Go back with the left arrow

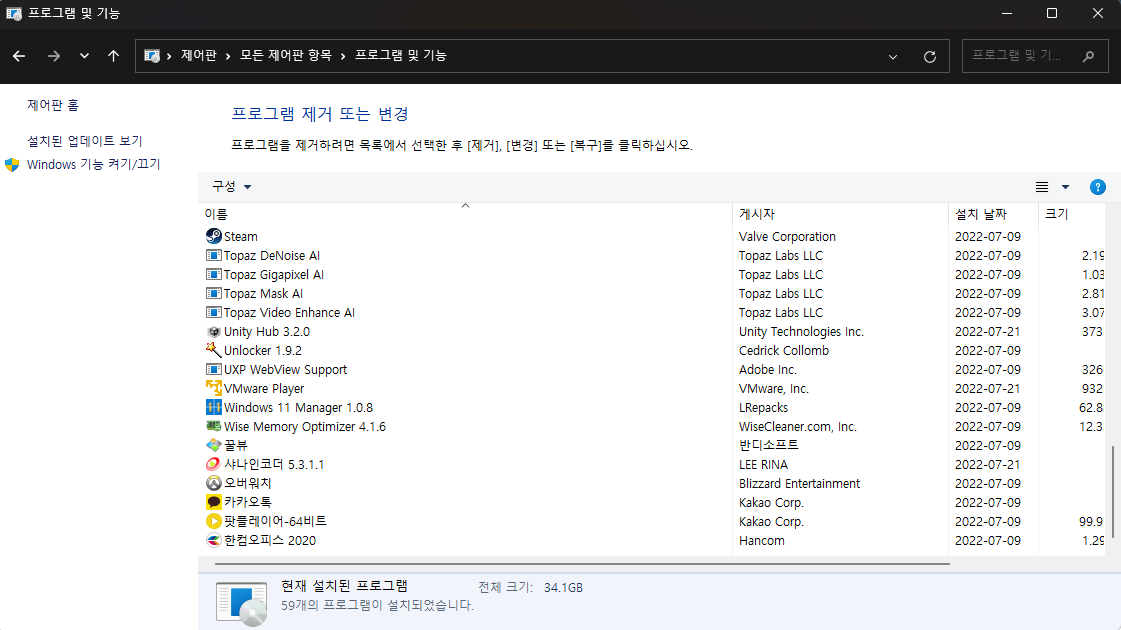(x=19, y=56)
